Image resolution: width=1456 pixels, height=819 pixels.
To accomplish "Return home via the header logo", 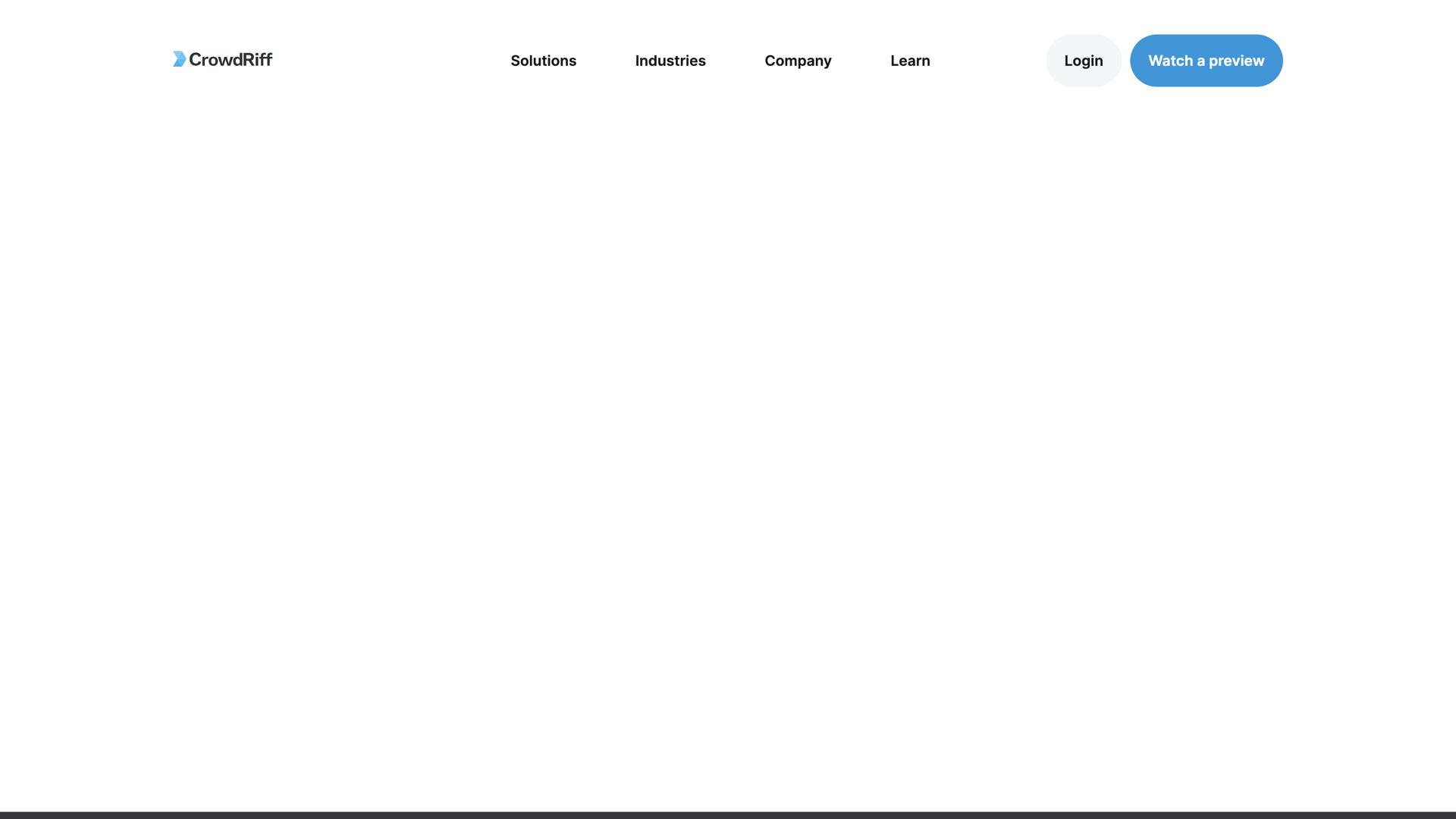I will pos(222,59).
